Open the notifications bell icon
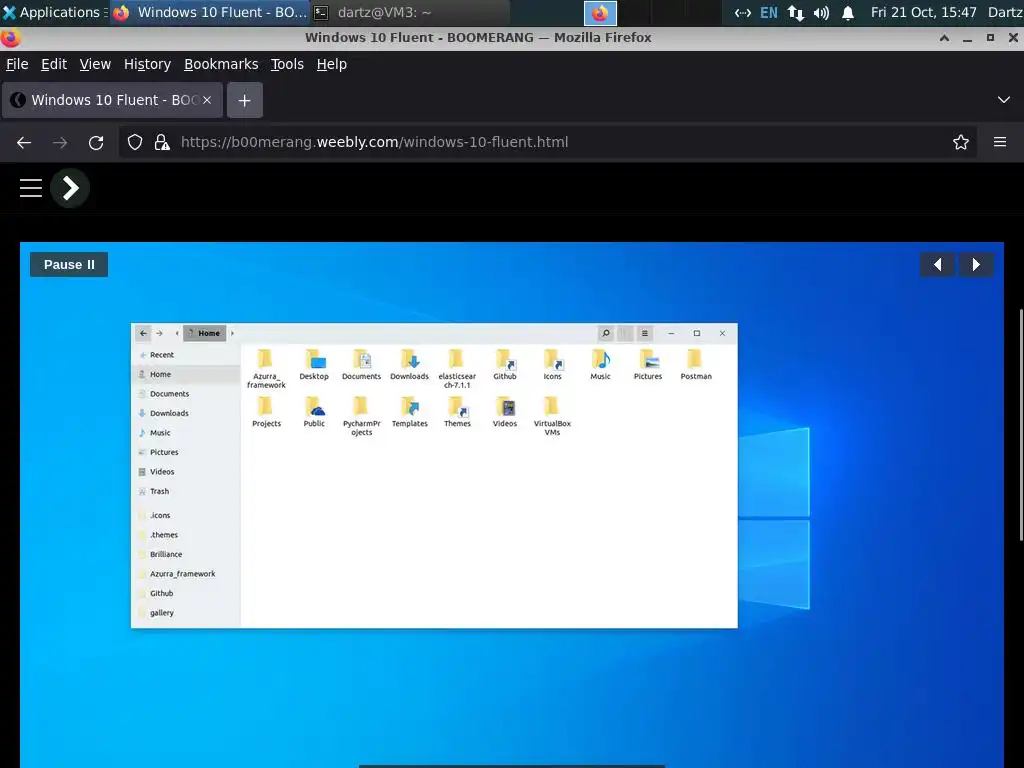The height and width of the screenshot is (768, 1024). [848, 12]
